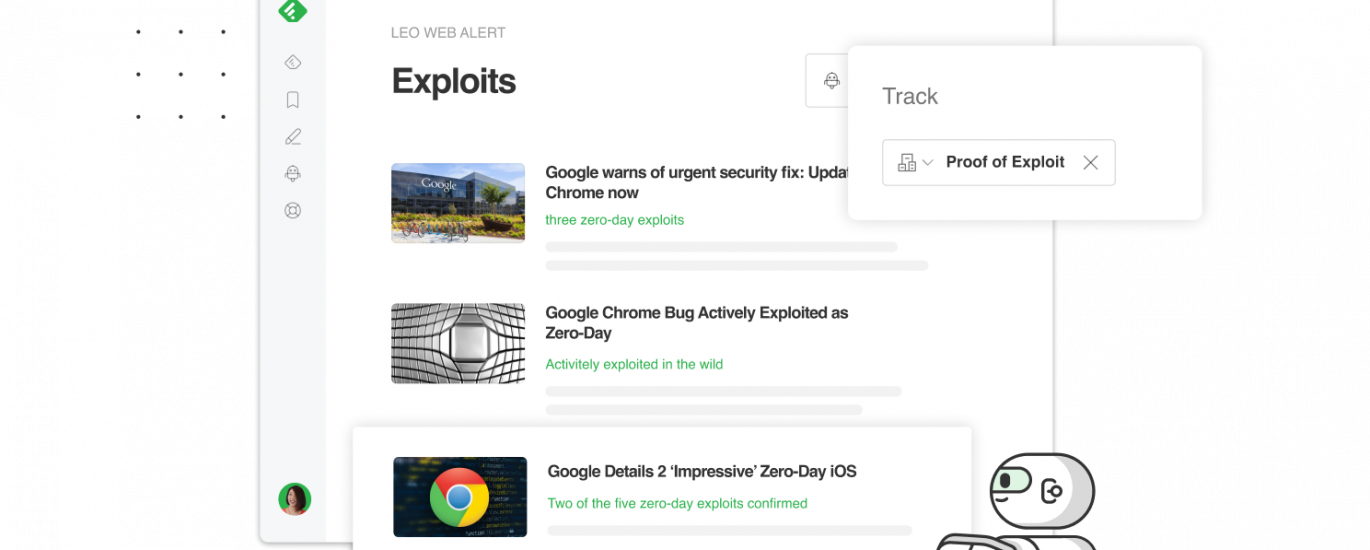Expand the chevron before Proof of Exploit
The image size is (1370, 550).
tap(928, 163)
